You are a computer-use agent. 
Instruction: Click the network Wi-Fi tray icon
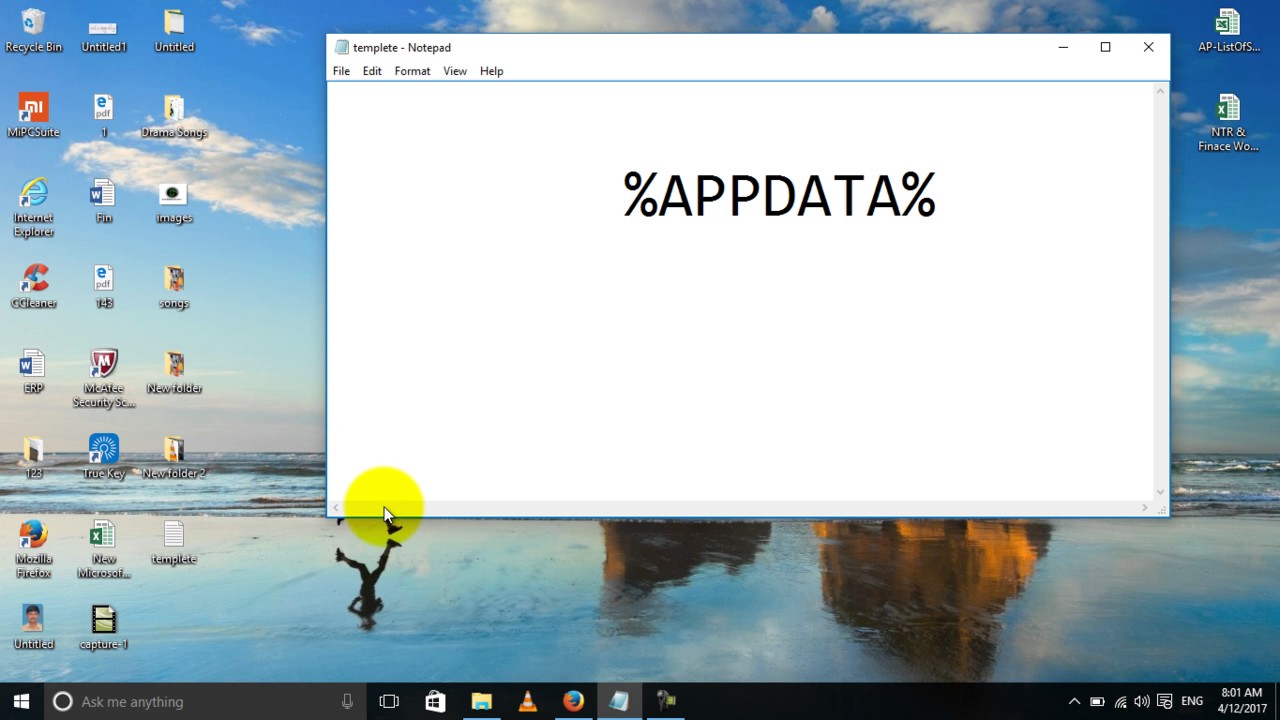1120,701
